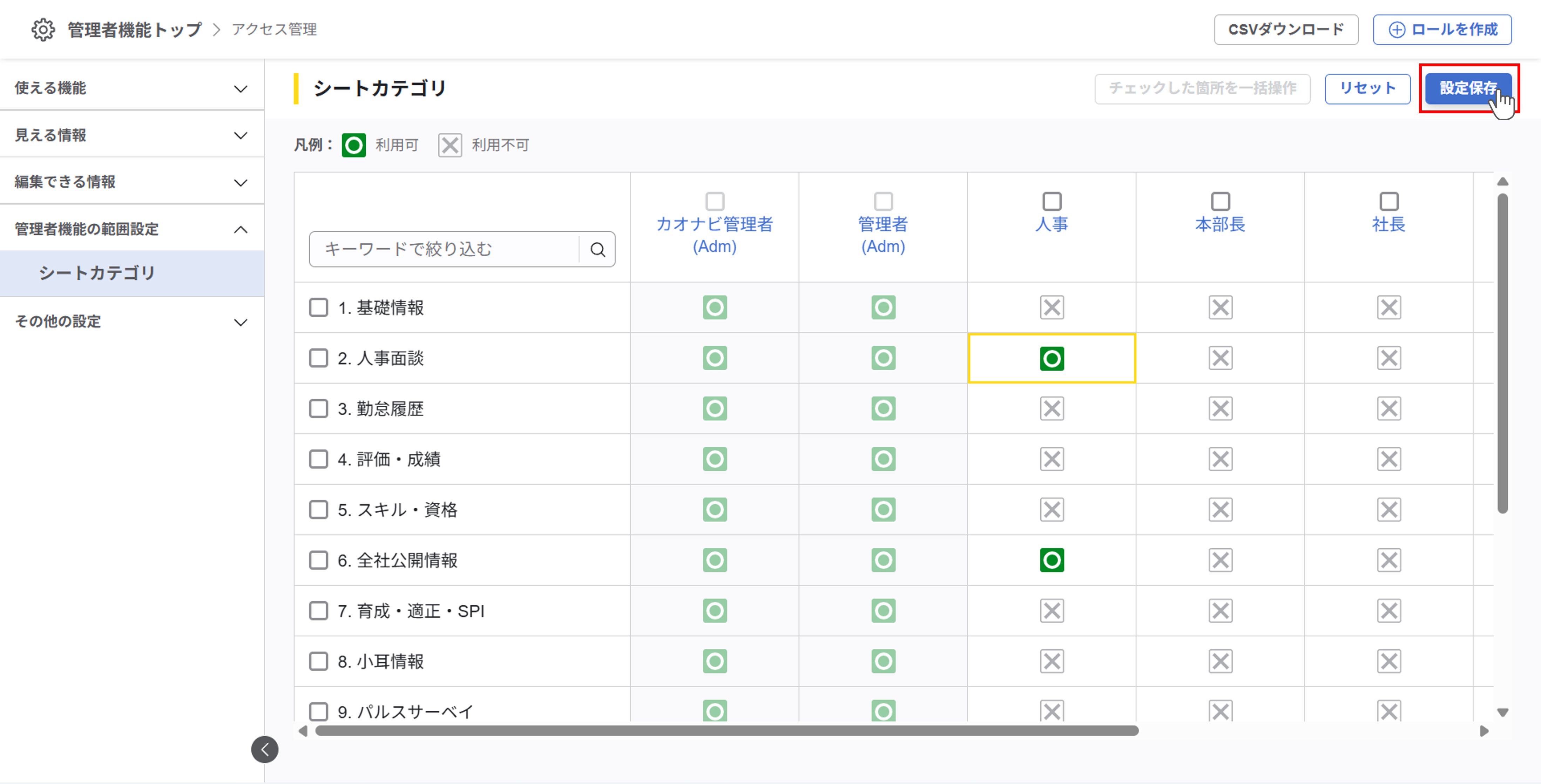Click the 設定保存 button

tap(1467, 88)
